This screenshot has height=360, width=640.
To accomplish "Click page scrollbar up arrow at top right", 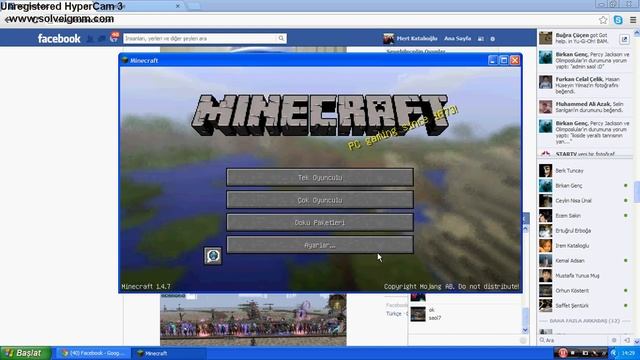I will (636, 33).
